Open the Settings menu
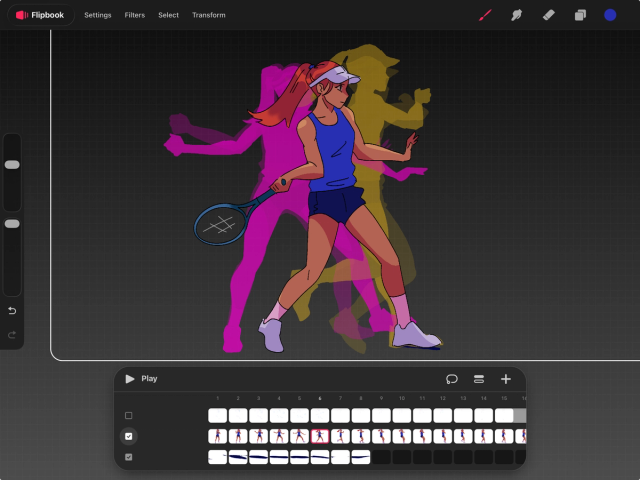 pyautogui.click(x=98, y=15)
